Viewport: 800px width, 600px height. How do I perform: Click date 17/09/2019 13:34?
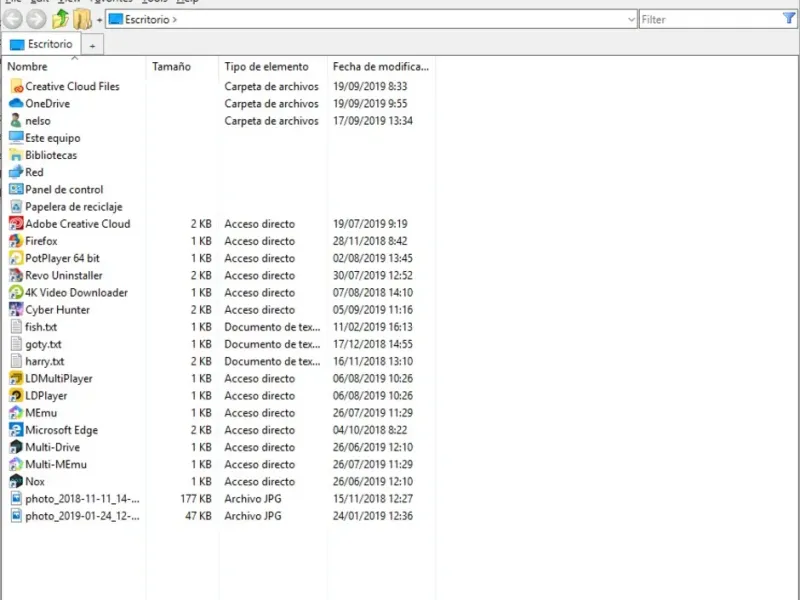(x=372, y=121)
